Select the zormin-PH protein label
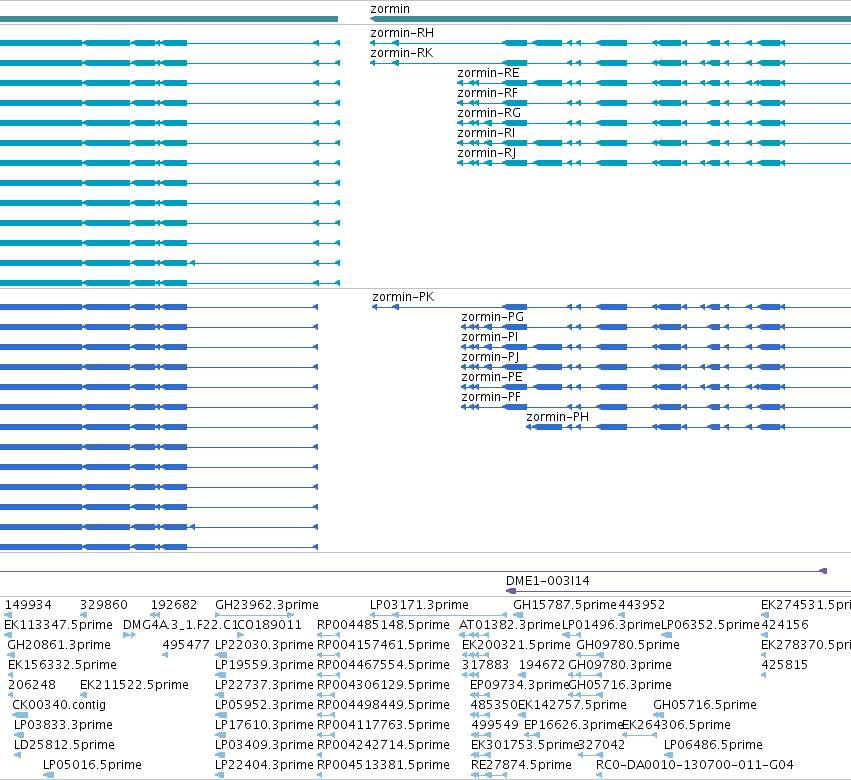 pos(557,417)
